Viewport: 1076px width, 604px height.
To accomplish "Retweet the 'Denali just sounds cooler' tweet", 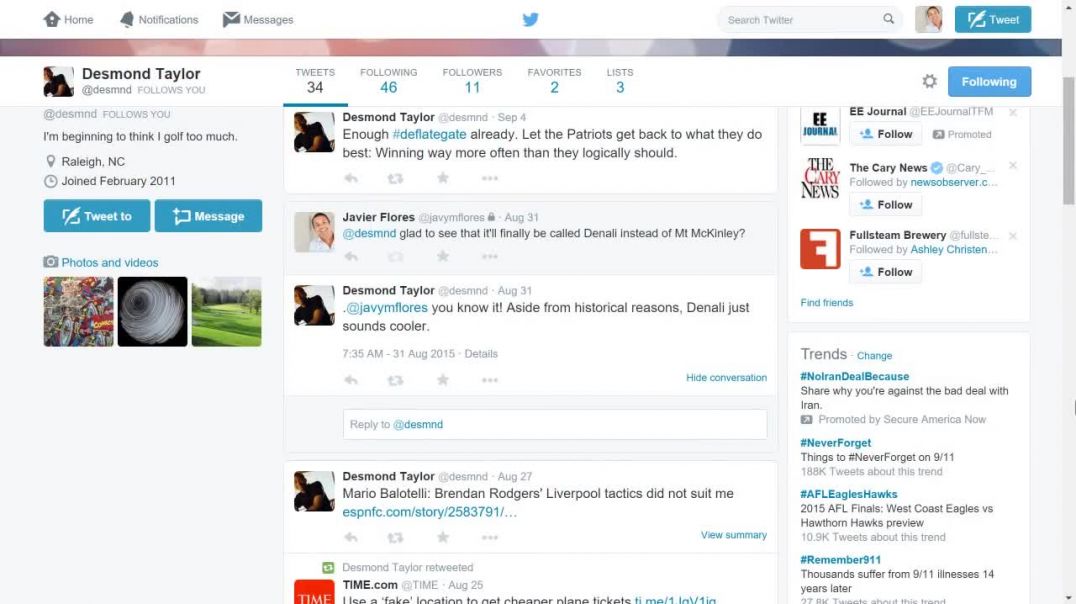I will pyautogui.click(x=395, y=380).
